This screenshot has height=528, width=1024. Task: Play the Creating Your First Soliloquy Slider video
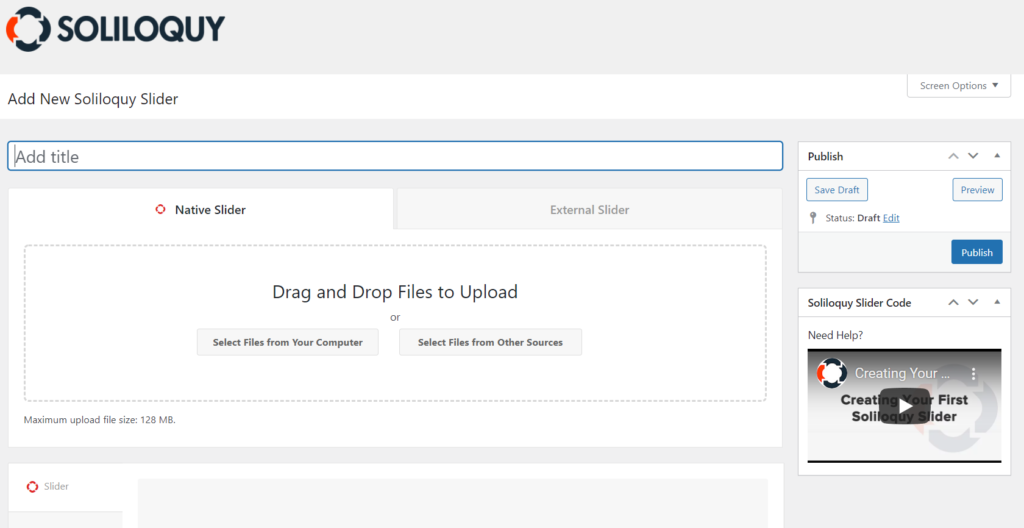click(x=904, y=406)
